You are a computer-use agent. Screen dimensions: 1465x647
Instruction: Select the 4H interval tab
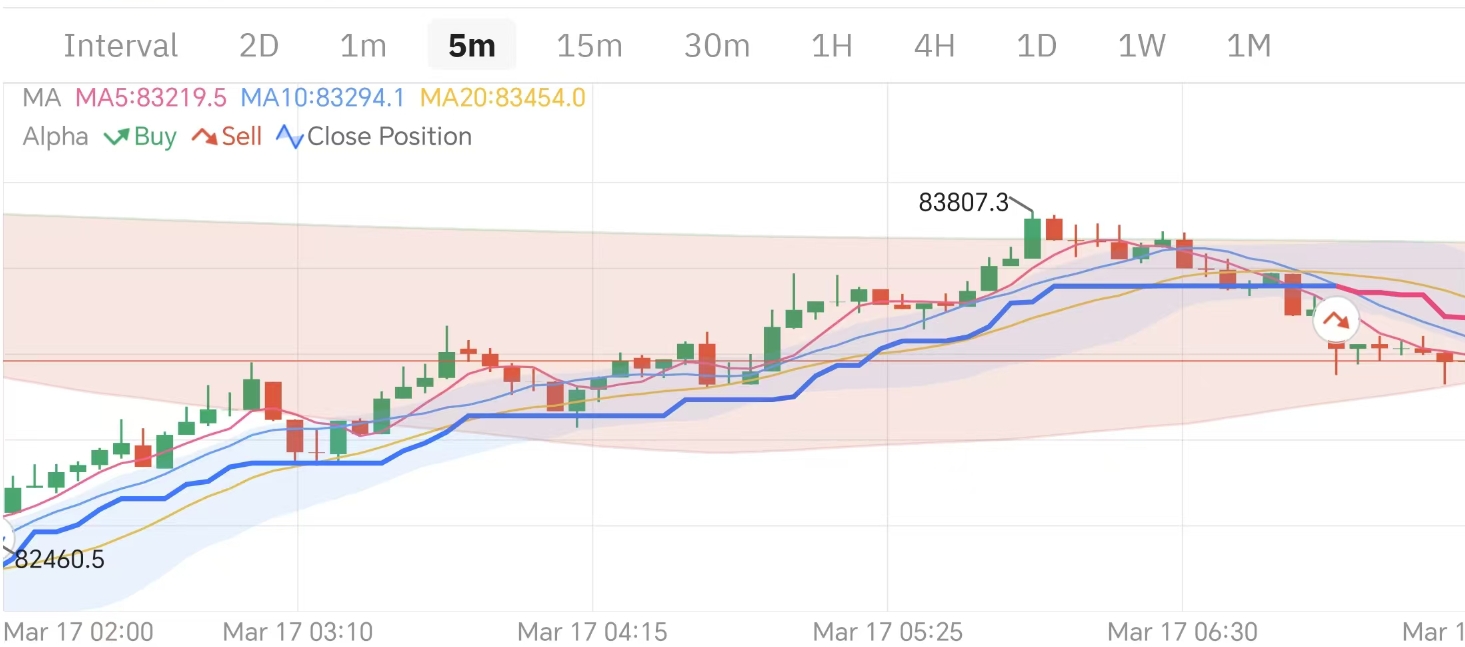pyautogui.click(x=934, y=46)
